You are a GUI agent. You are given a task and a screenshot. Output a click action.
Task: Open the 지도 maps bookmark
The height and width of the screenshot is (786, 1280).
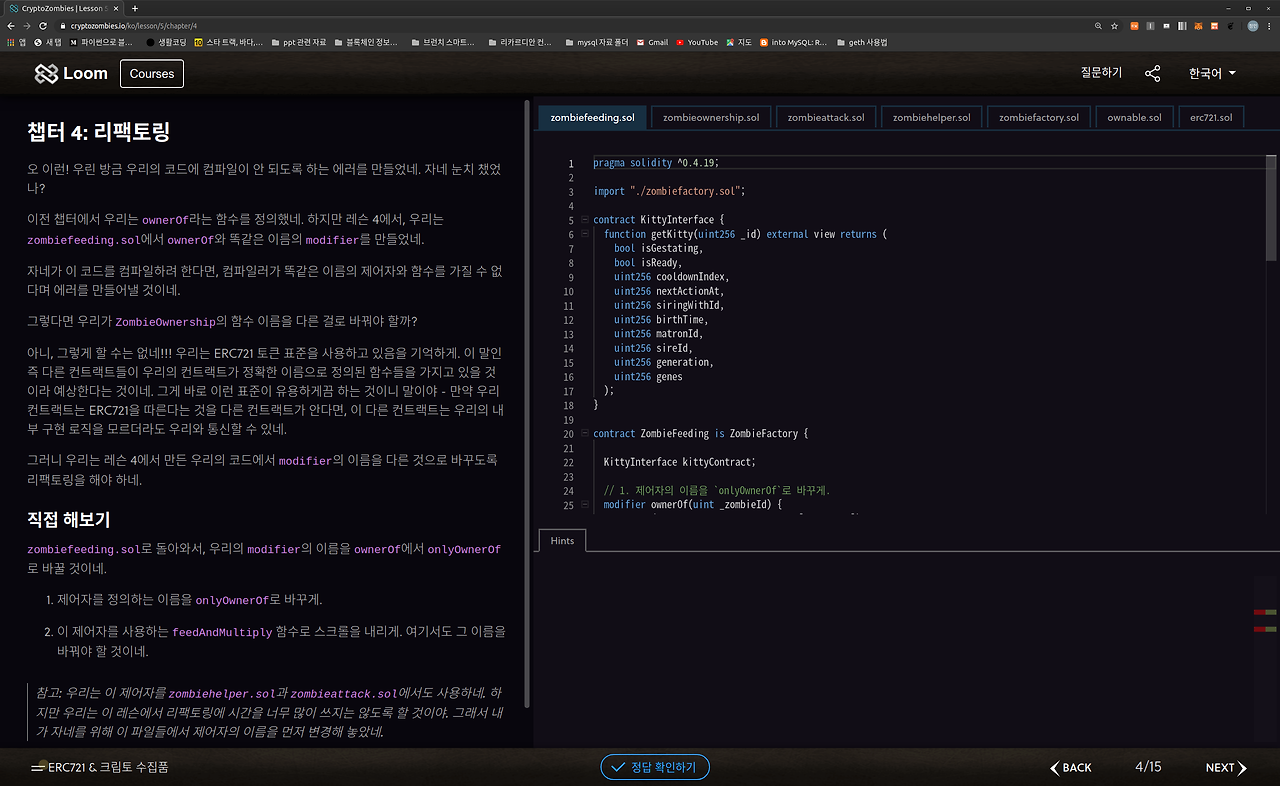coord(739,42)
